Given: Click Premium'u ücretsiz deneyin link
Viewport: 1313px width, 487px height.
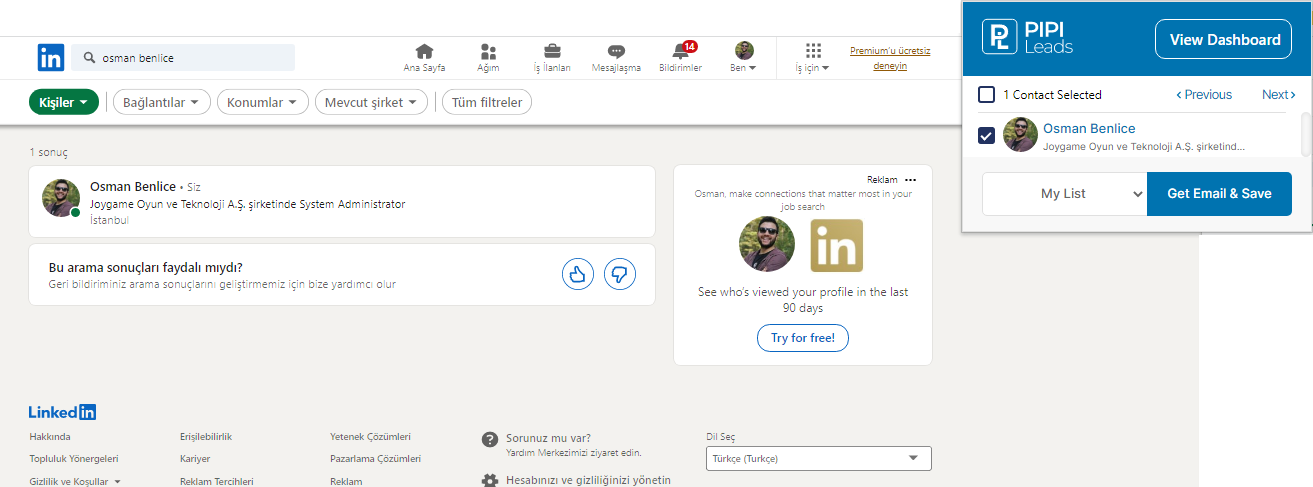Looking at the screenshot, I should tap(890, 58).
